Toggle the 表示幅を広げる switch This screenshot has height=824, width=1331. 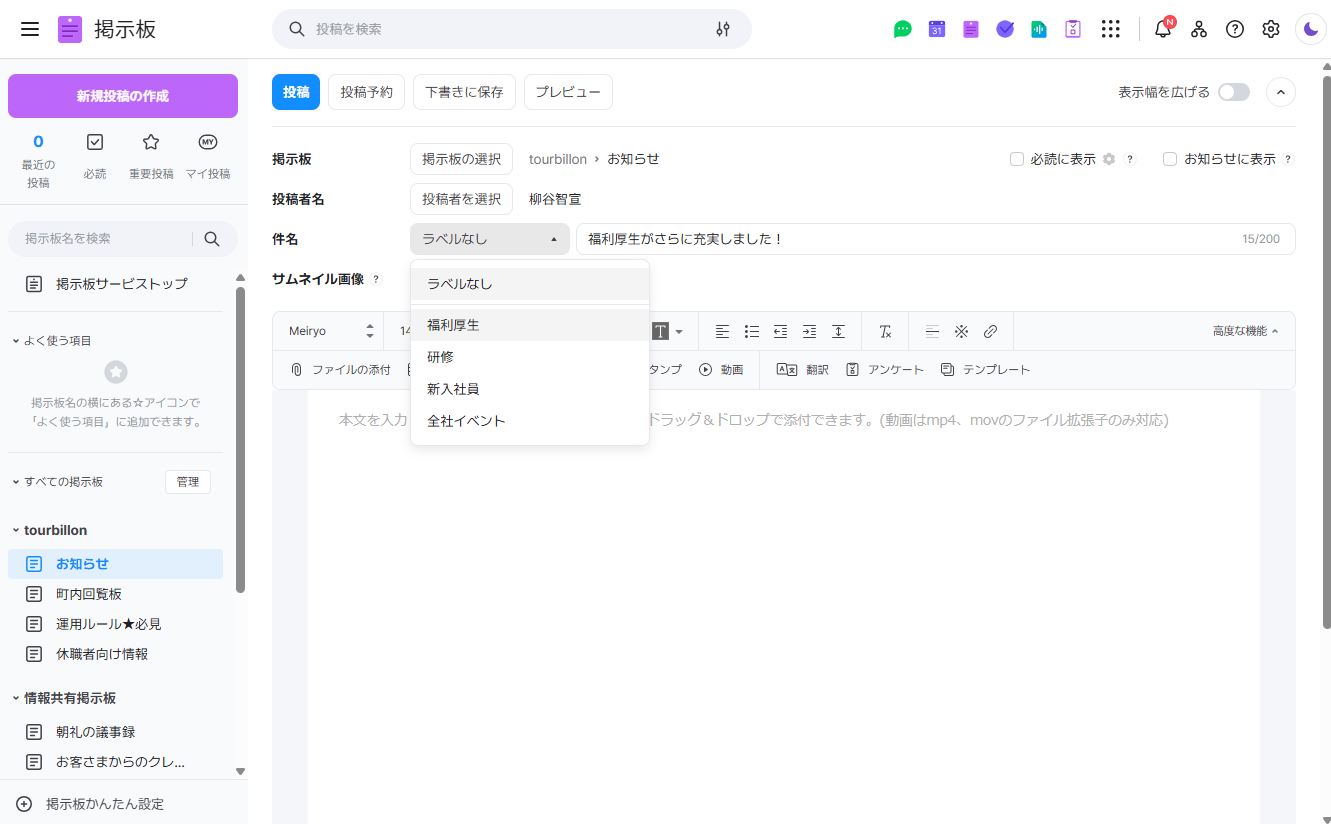[x=1233, y=92]
